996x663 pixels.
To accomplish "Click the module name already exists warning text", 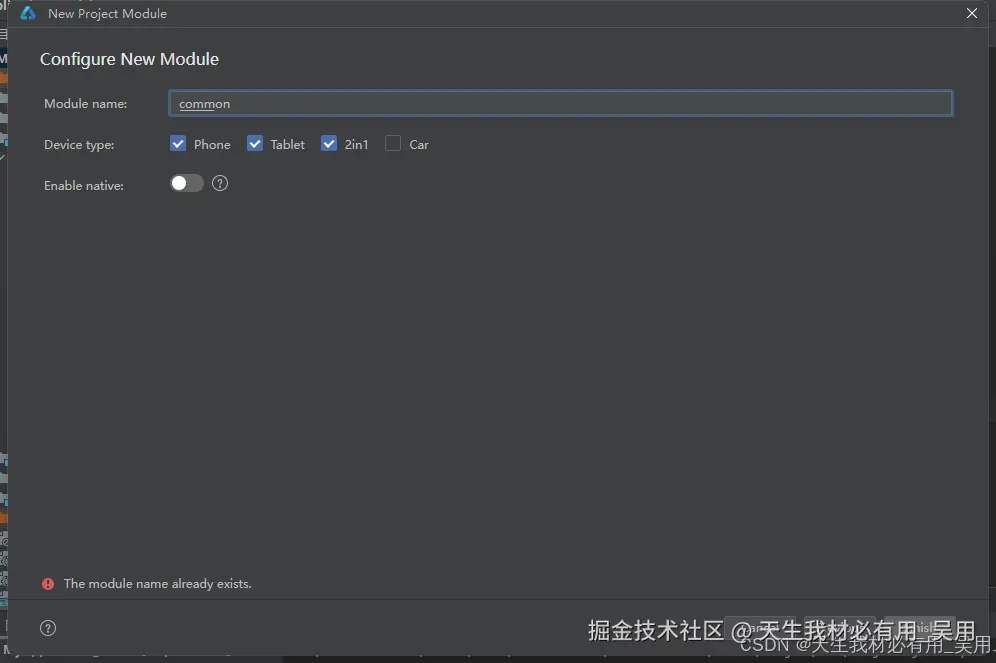I will [x=156, y=583].
